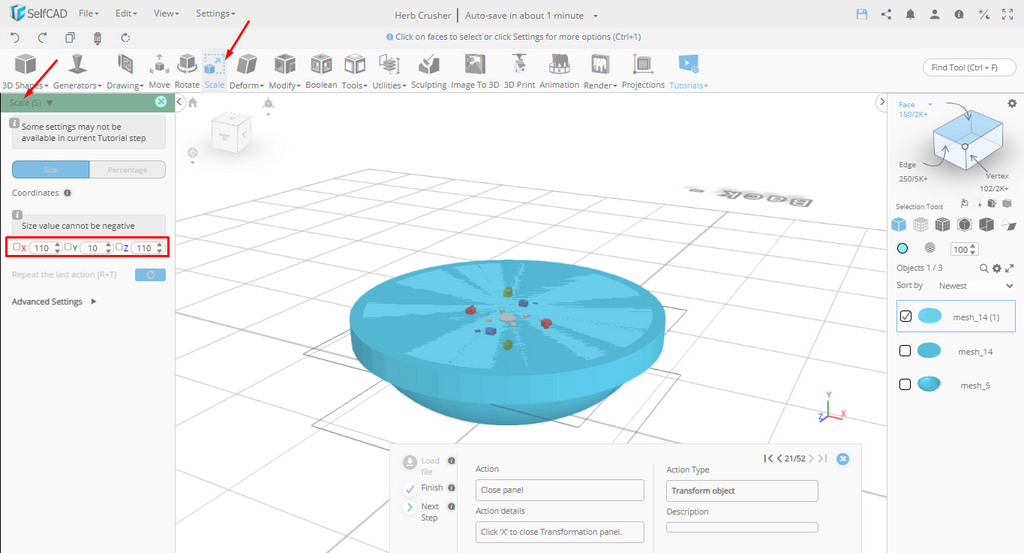1024x553 pixels.
Task: Switch scale mode to Size
Action: click(x=50, y=170)
